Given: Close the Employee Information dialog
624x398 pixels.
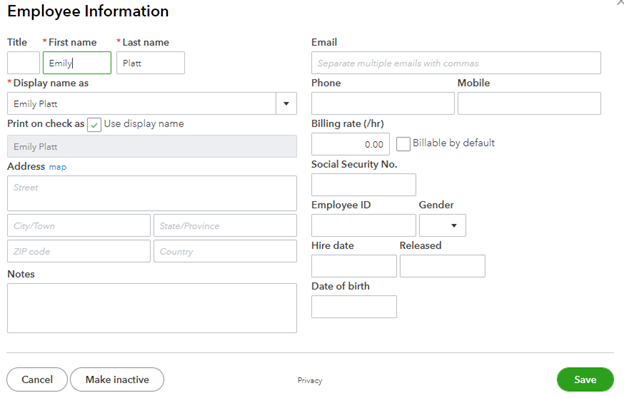Looking at the screenshot, I should coord(620,2).
